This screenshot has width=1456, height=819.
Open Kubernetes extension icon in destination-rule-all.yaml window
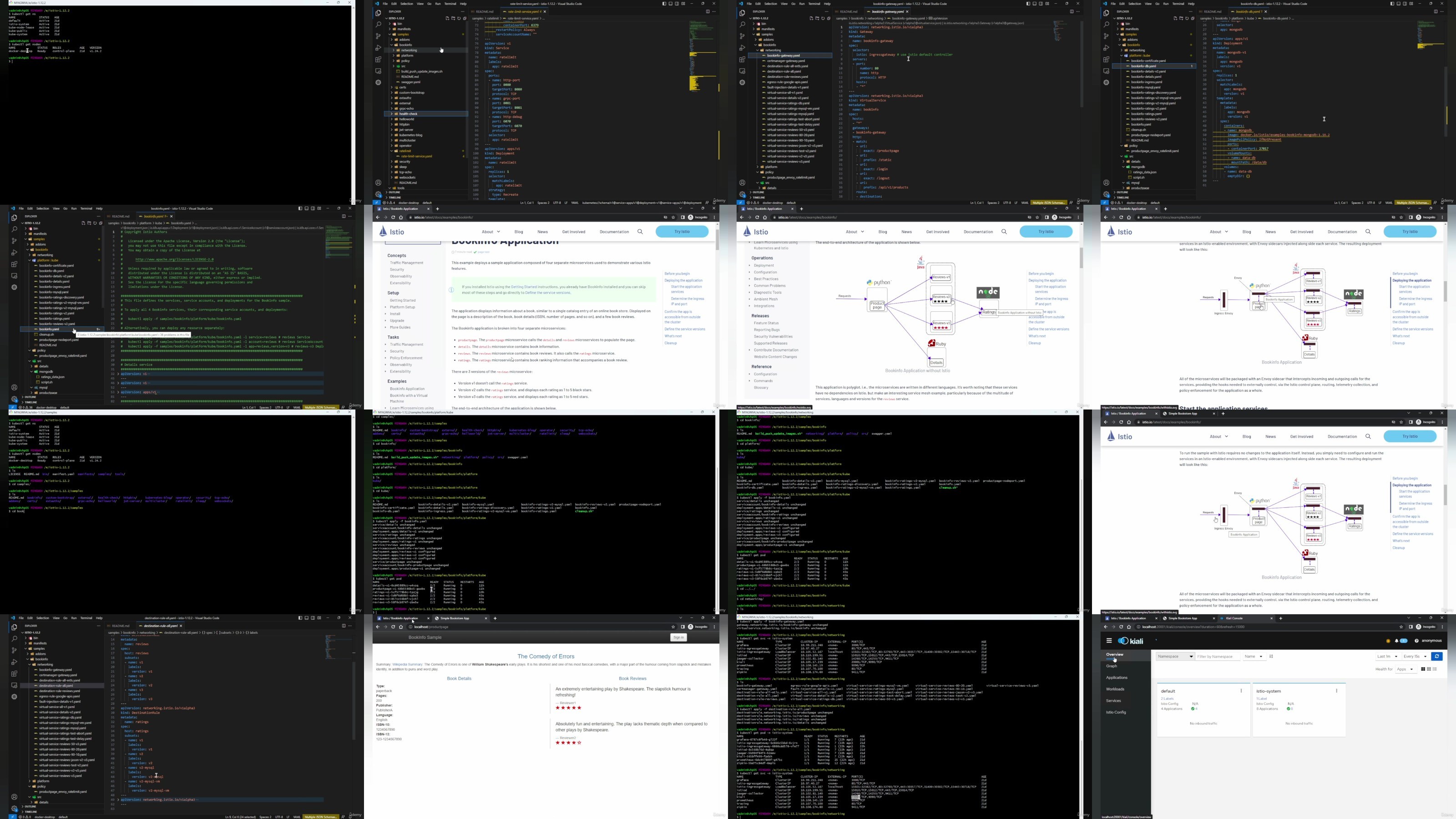14,696
